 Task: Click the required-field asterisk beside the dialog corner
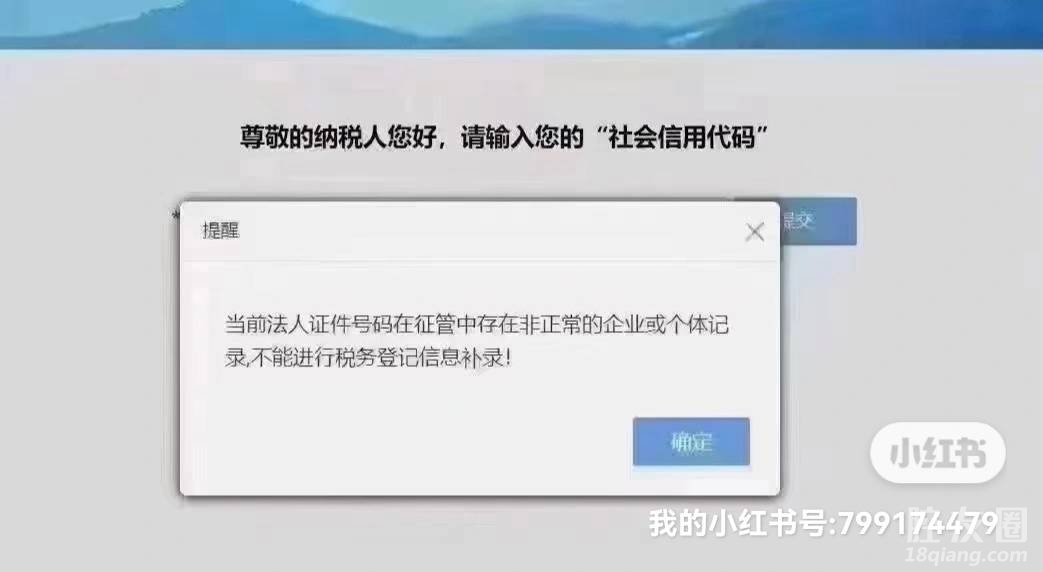pos(176,215)
